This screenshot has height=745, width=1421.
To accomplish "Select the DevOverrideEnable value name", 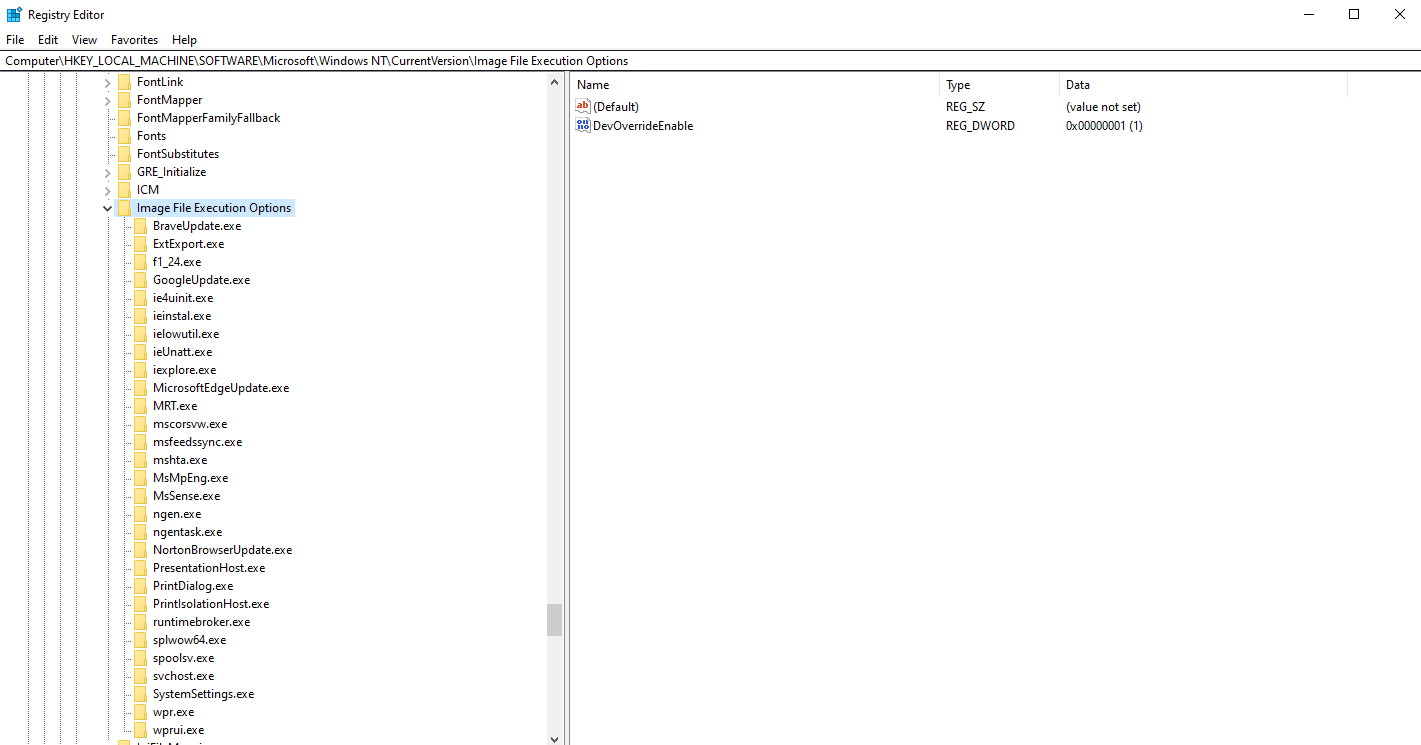I will pos(643,126).
